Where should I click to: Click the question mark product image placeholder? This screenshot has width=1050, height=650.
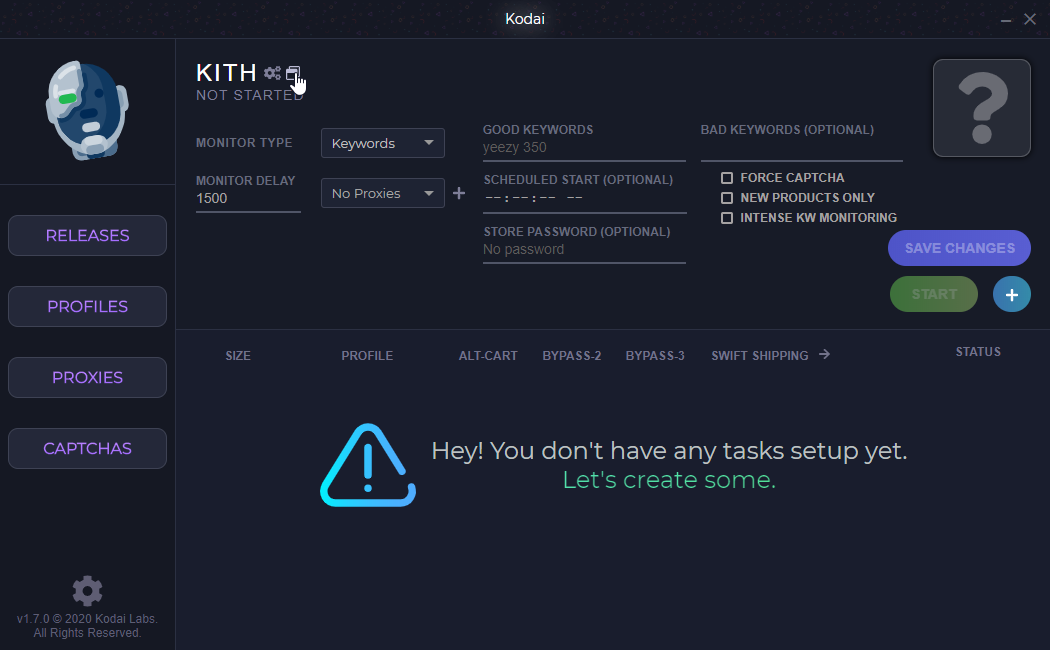pyautogui.click(x=981, y=108)
